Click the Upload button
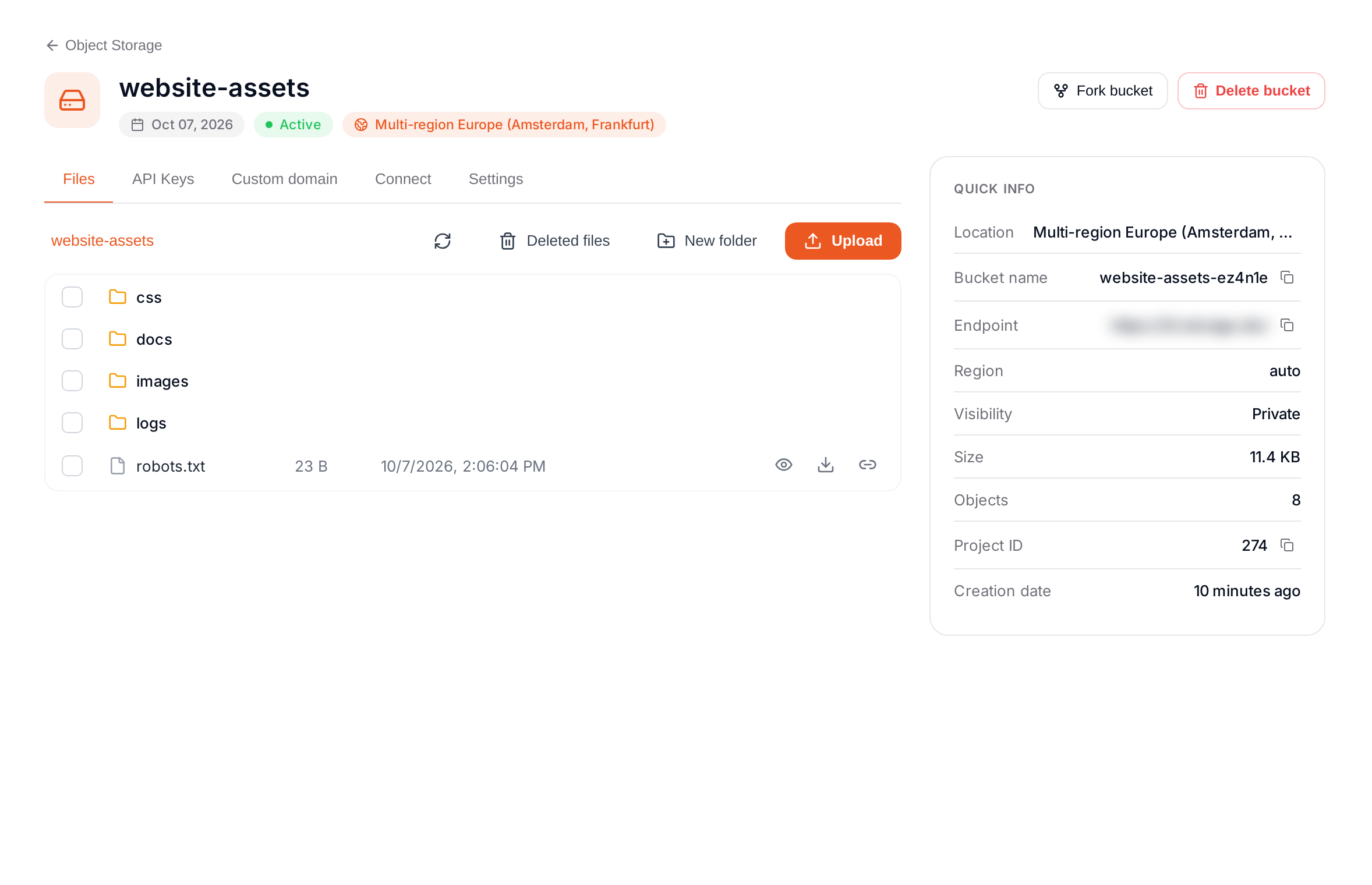The width and height of the screenshot is (1372, 885). [843, 241]
